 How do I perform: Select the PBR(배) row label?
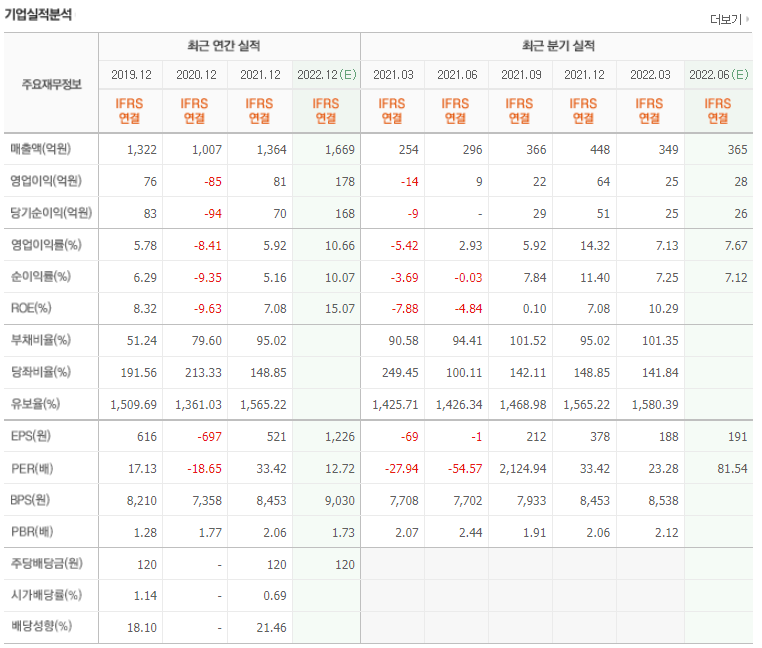[x=32, y=532]
